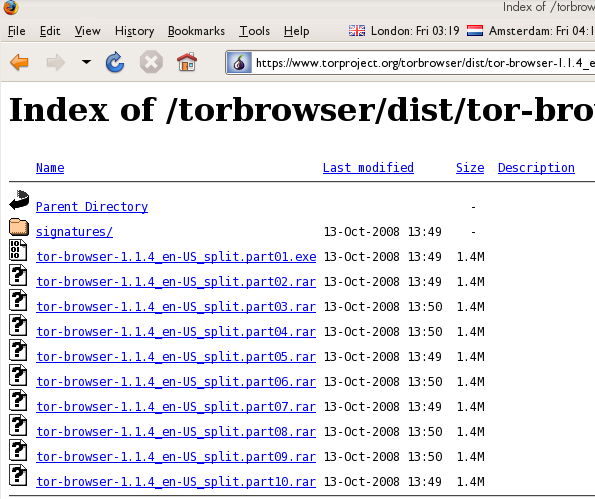Click the Parent Directory back-arrow icon

point(19,200)
